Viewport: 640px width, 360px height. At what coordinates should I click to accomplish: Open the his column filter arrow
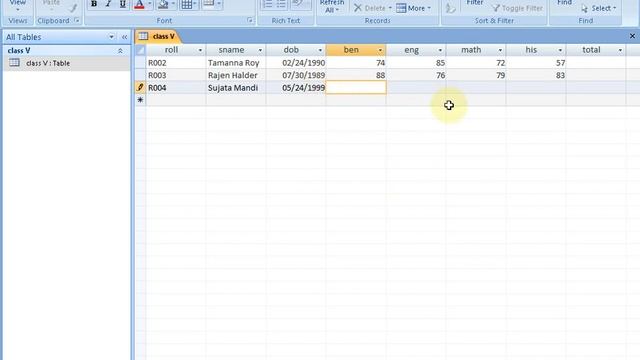(560, 50)
